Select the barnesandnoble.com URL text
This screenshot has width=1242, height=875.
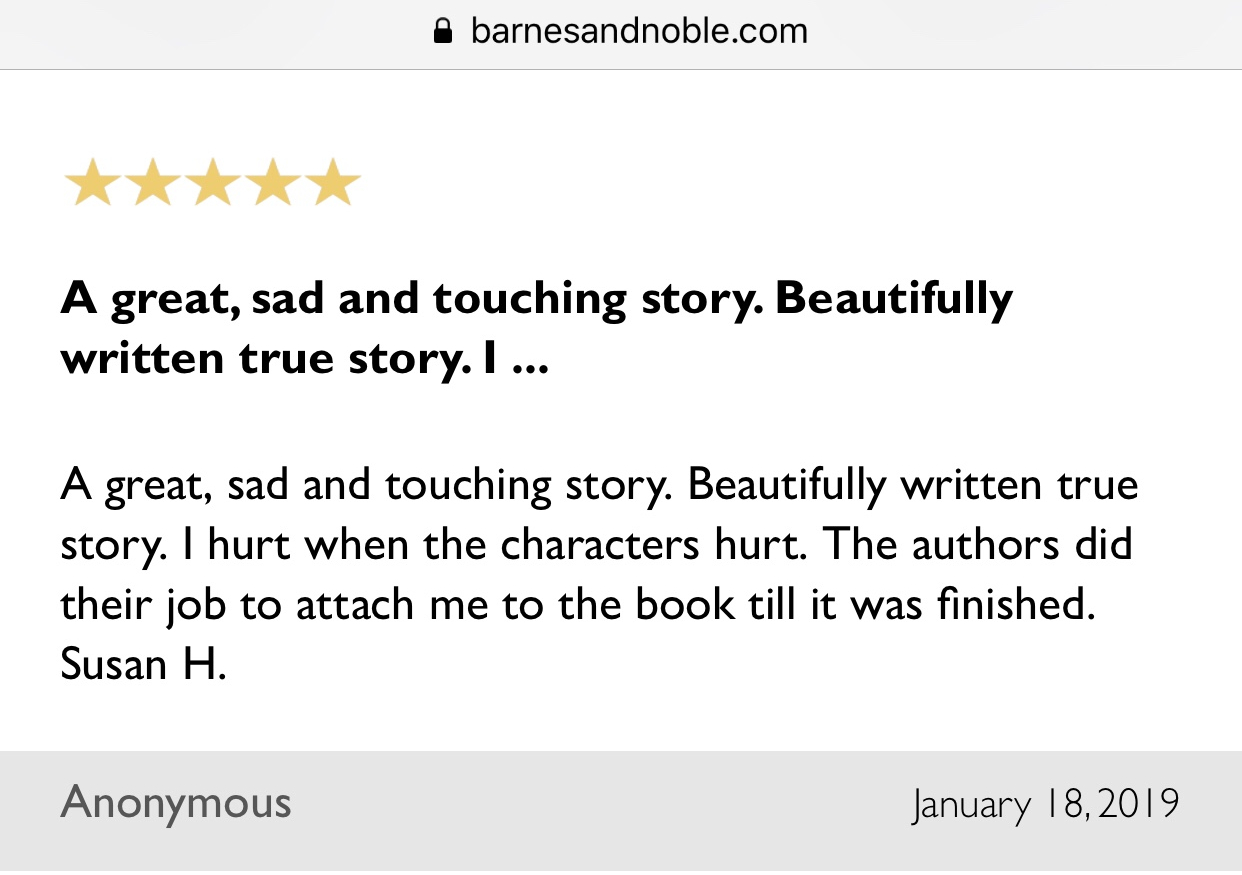(638, 32)
